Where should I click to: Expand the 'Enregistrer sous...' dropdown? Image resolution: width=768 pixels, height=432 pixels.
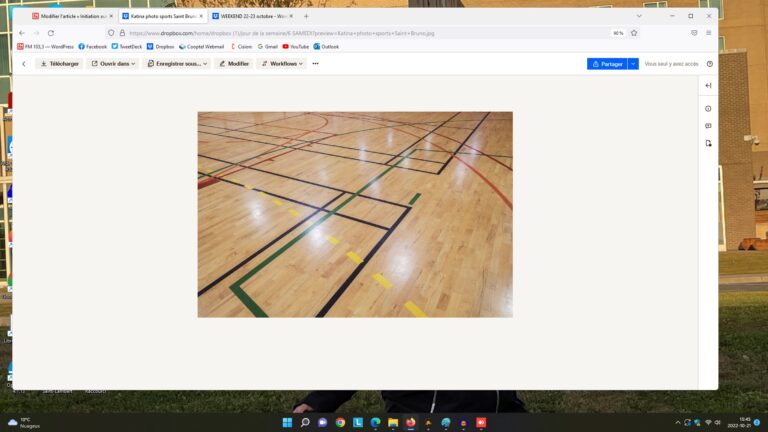tap(177, 64)
